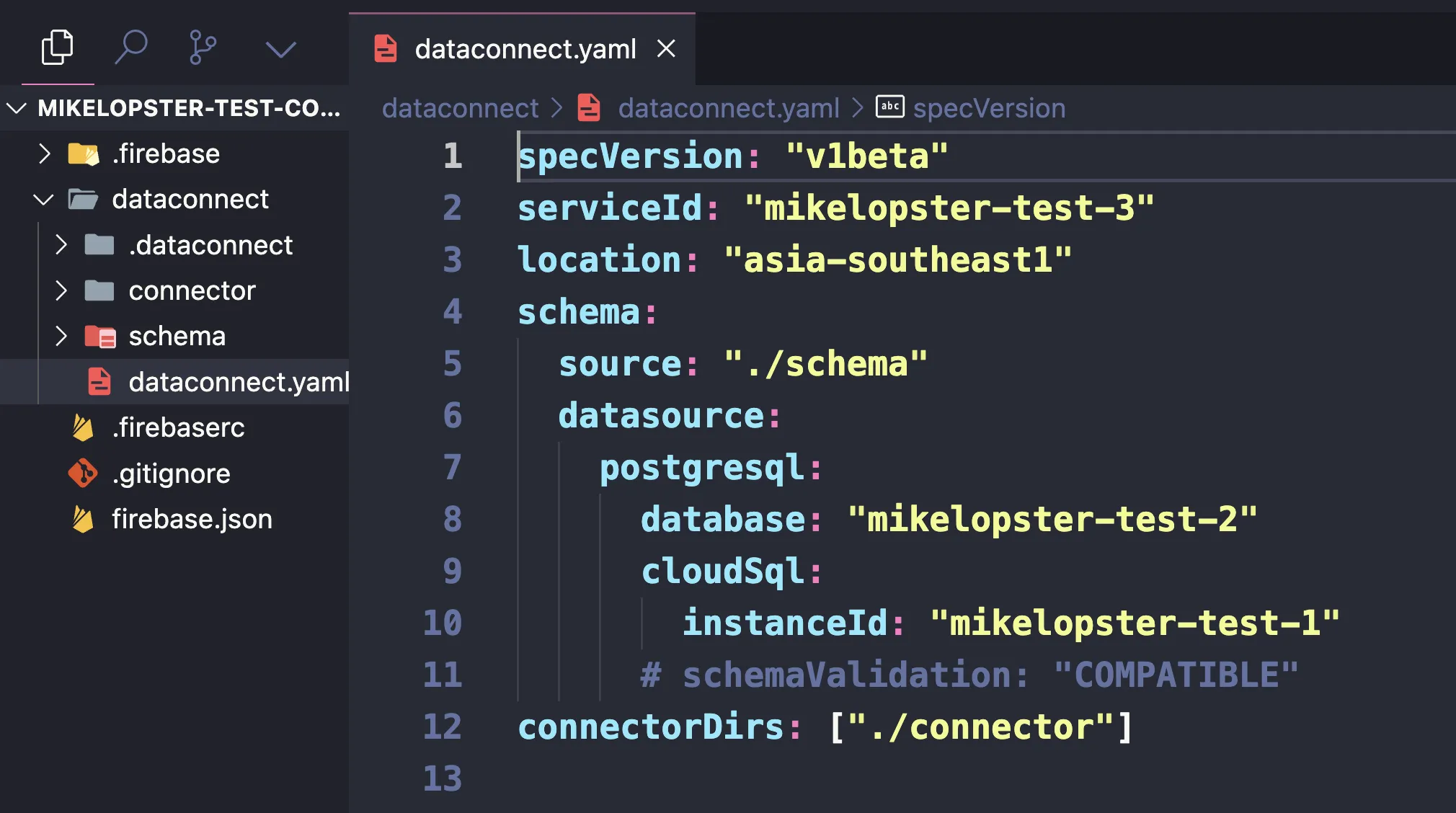Screen dimensions: 1456x813
Task: Click the "mikelopster-test-2" database value
Action: 1052,519
